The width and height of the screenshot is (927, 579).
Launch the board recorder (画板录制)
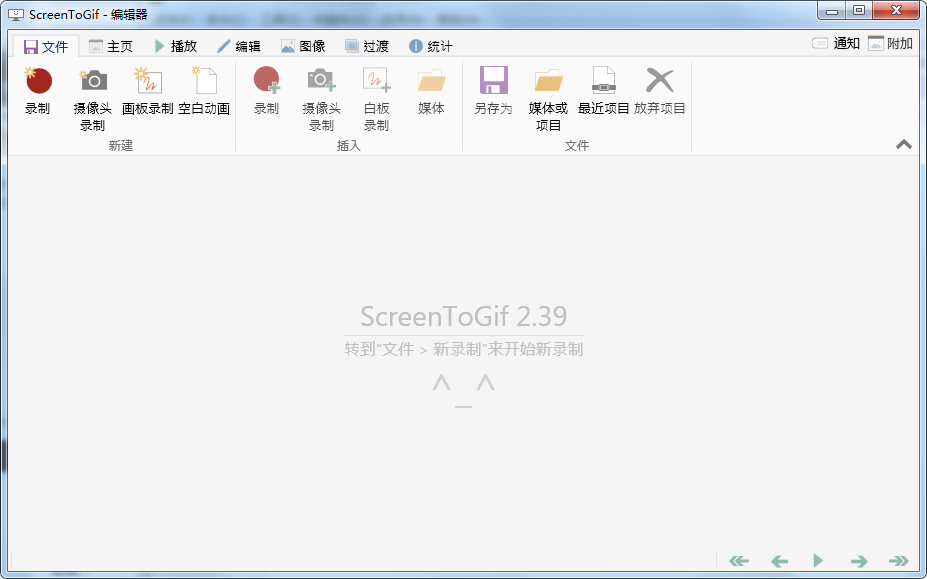[x=148, y=91]
